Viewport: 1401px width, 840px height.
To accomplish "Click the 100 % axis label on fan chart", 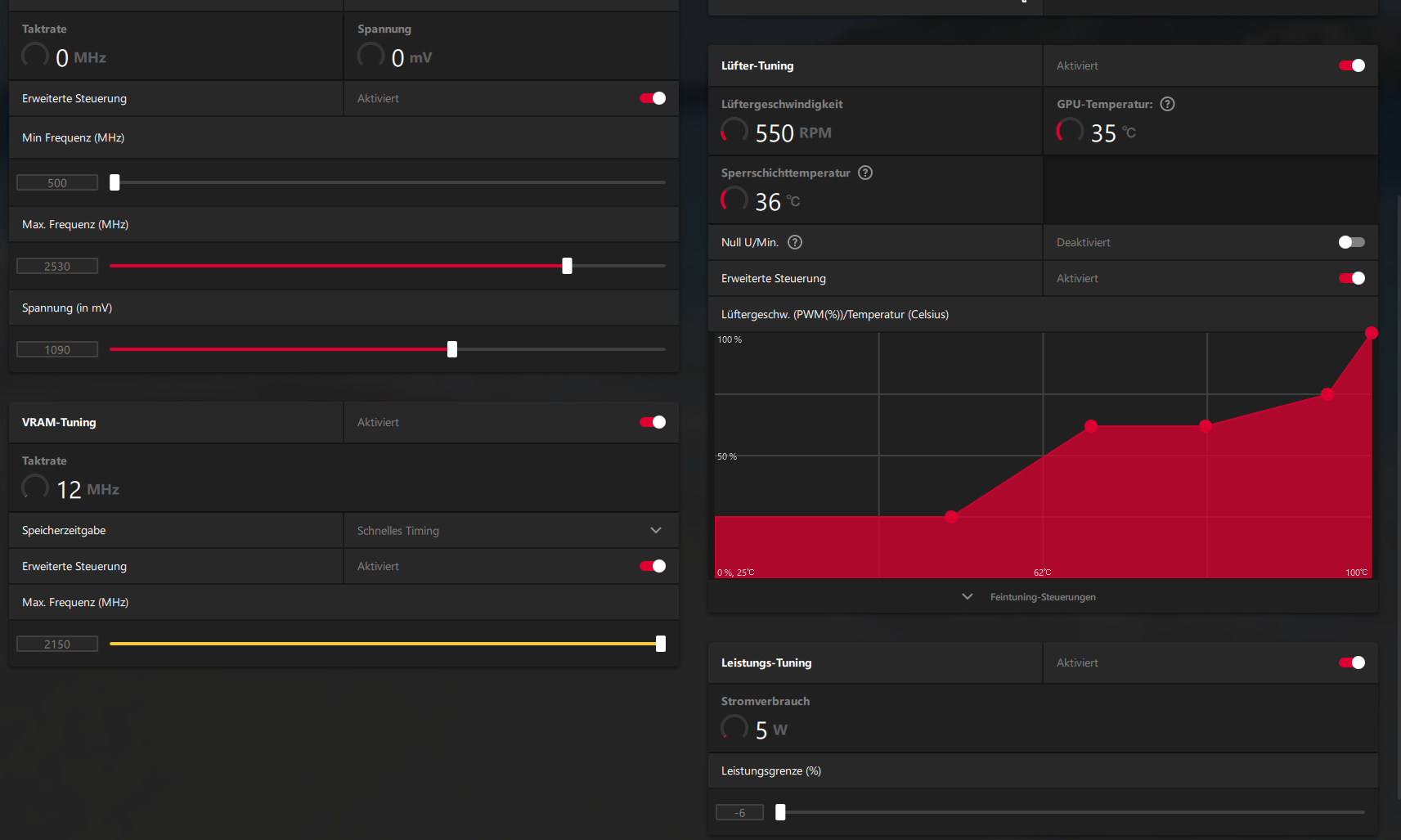I will pyautogui.click(x=730, y=339).
